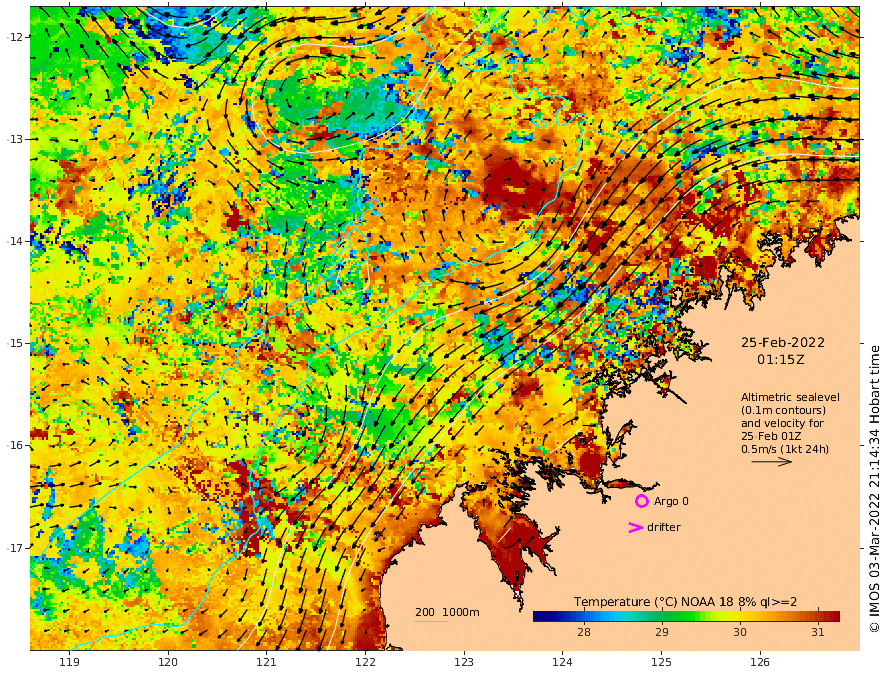Viewport: 880px width, 680px height.
Task: Click longitude axis label 124
Action: tap(562, 662)
